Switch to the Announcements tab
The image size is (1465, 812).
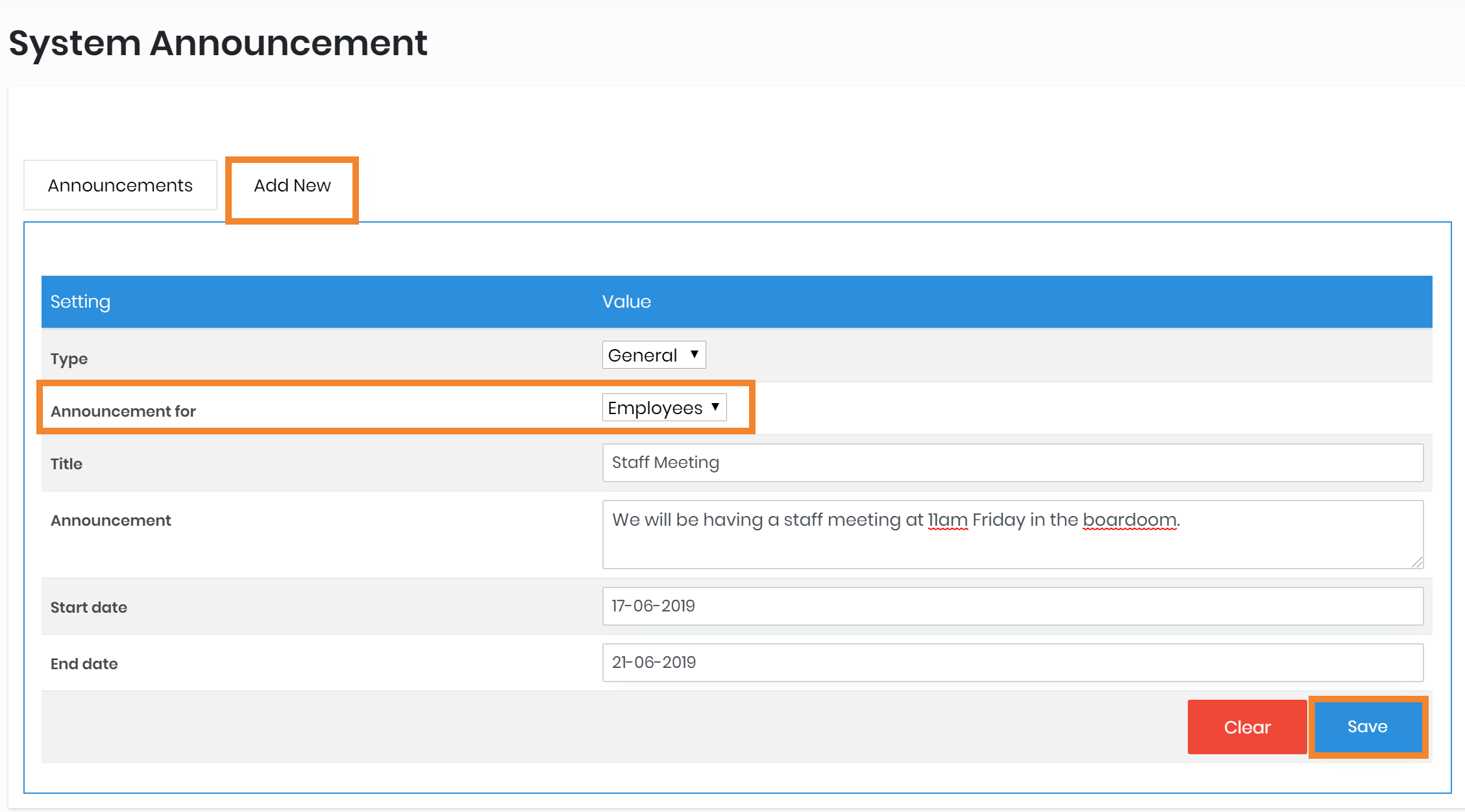point(120,186)
